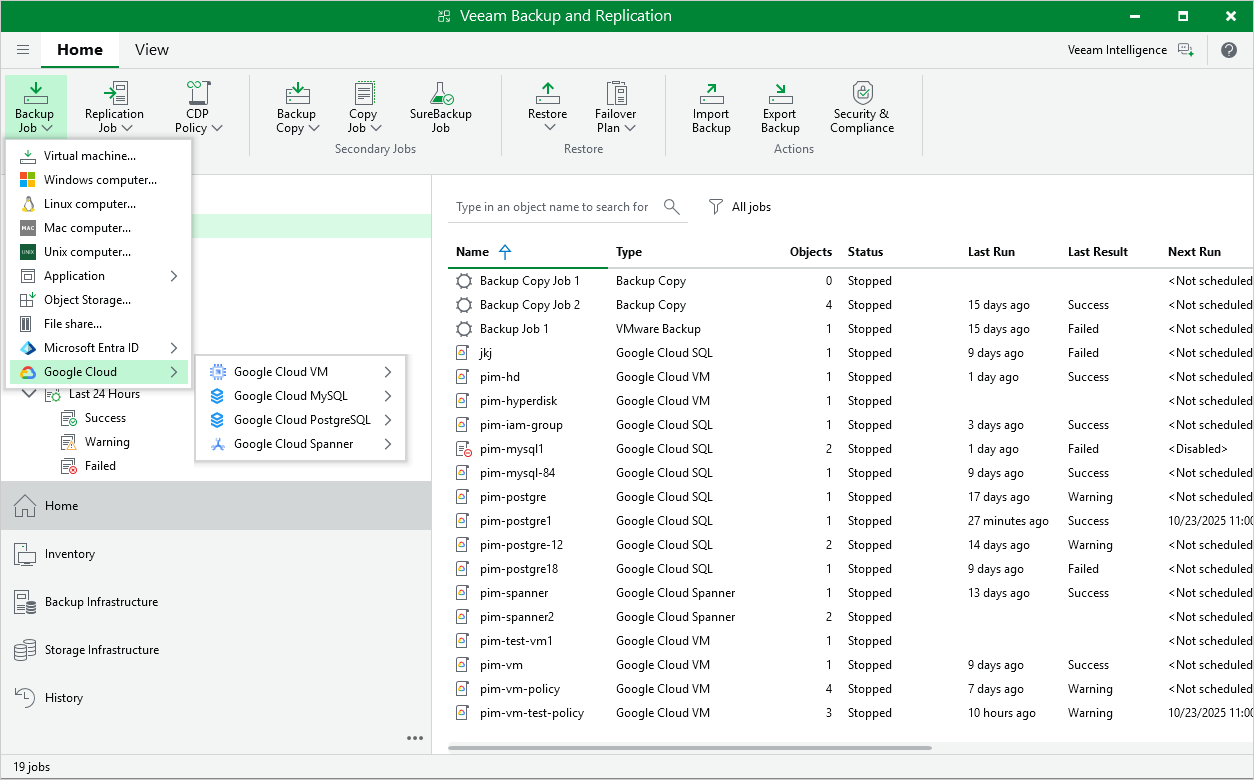Open Security & Compliance
The height and width of the screenshot is (780, 1254).
[862, 107]
